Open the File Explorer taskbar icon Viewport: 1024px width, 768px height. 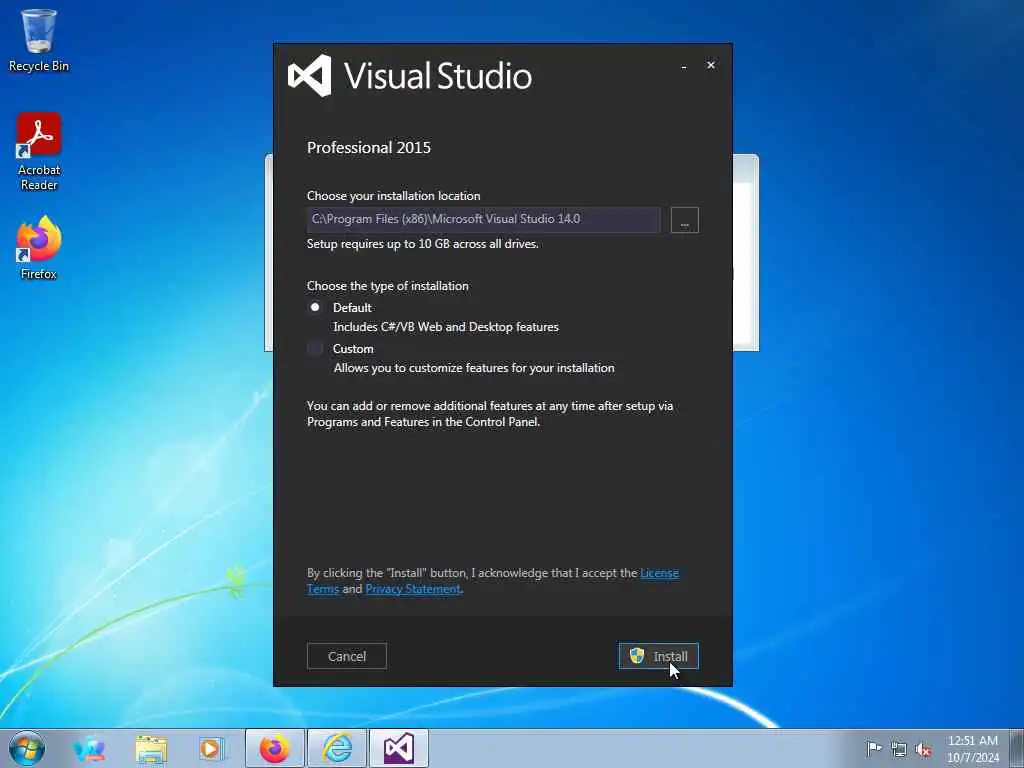(x=152, y=749)
